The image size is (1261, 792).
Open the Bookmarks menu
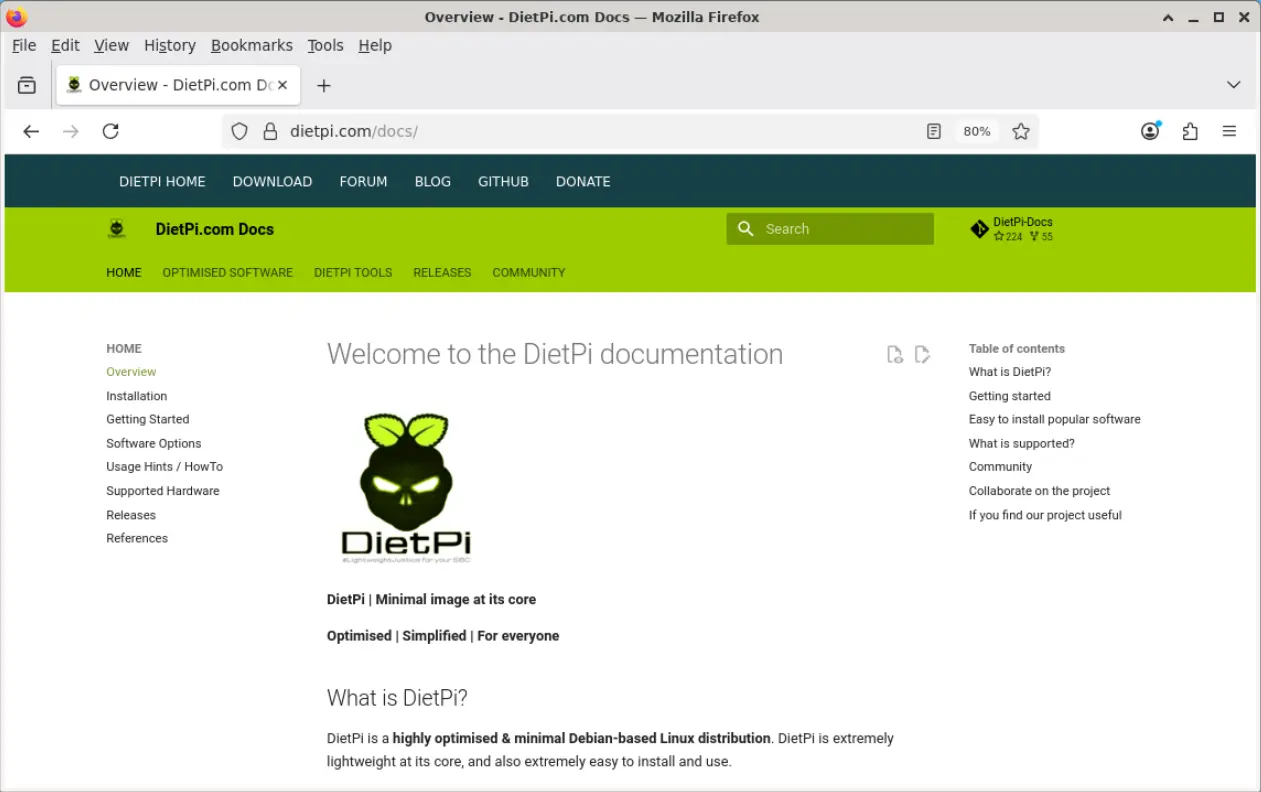click(251, 45)
